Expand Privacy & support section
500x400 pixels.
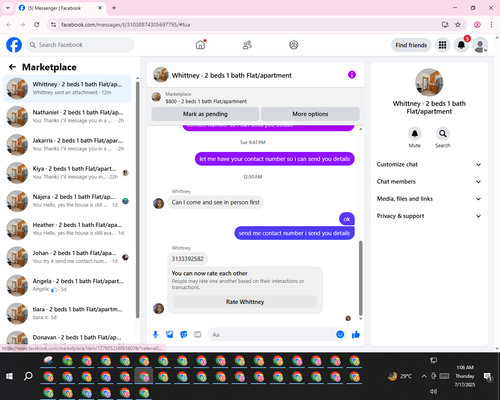click(x=429, y=216)
